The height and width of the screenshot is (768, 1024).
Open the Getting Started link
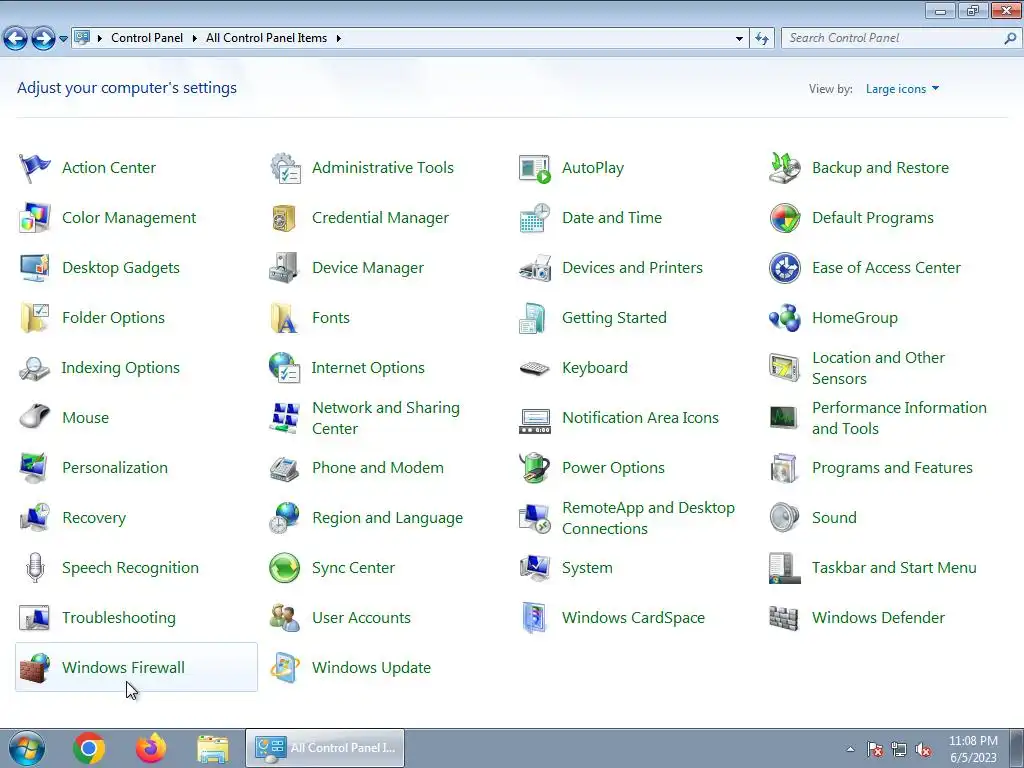coord(614,318)
